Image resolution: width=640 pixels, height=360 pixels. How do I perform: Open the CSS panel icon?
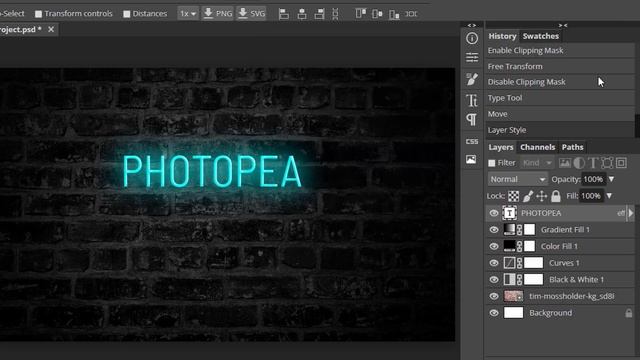tap(472, 141)
